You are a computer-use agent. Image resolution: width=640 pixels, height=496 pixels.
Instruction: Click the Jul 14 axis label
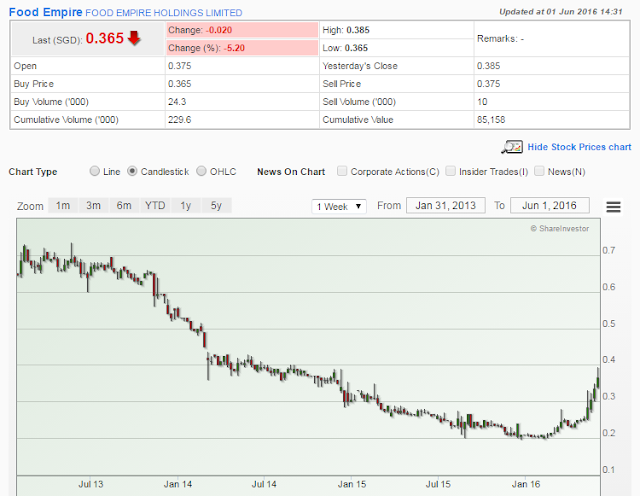[x=264, y=484]
